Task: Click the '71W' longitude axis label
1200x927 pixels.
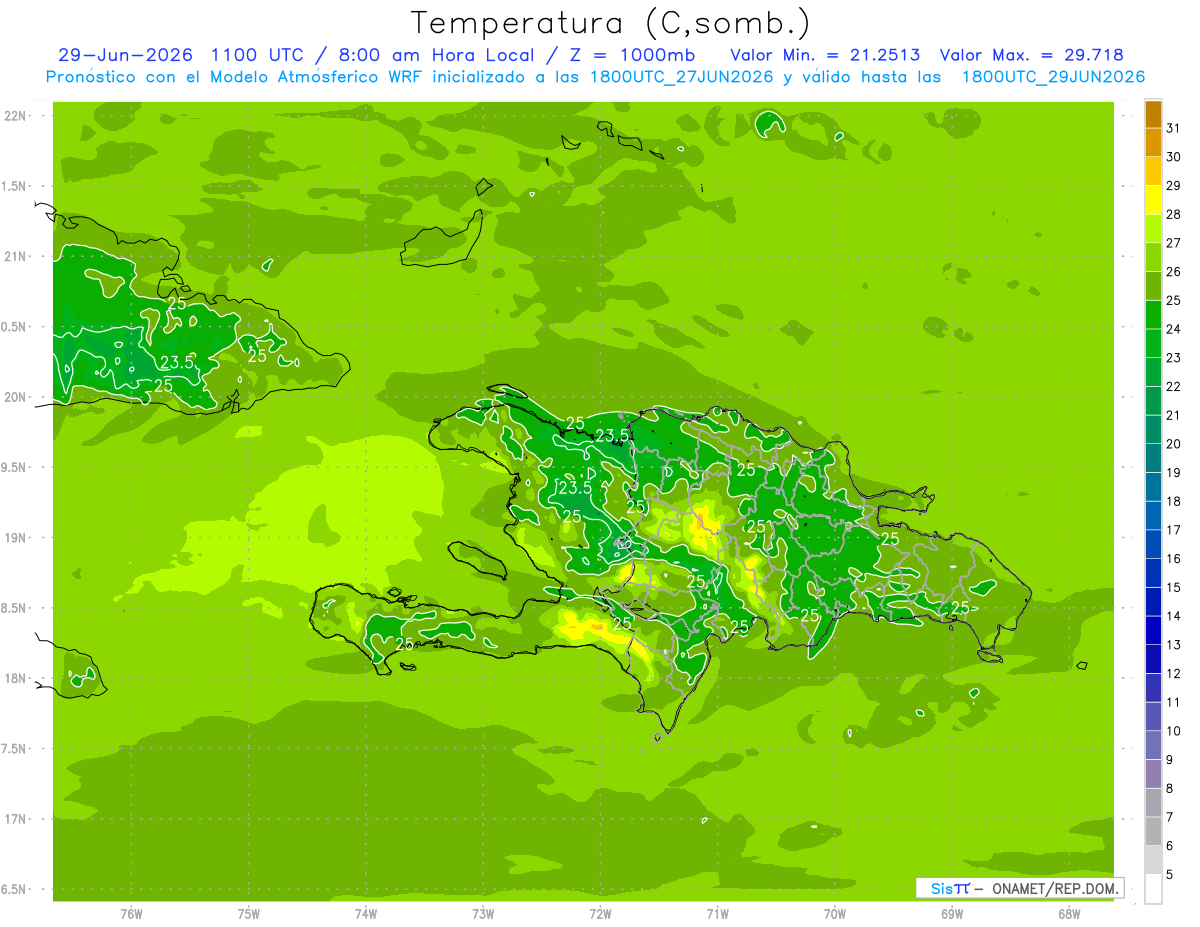Action: (x=717, y=913)
